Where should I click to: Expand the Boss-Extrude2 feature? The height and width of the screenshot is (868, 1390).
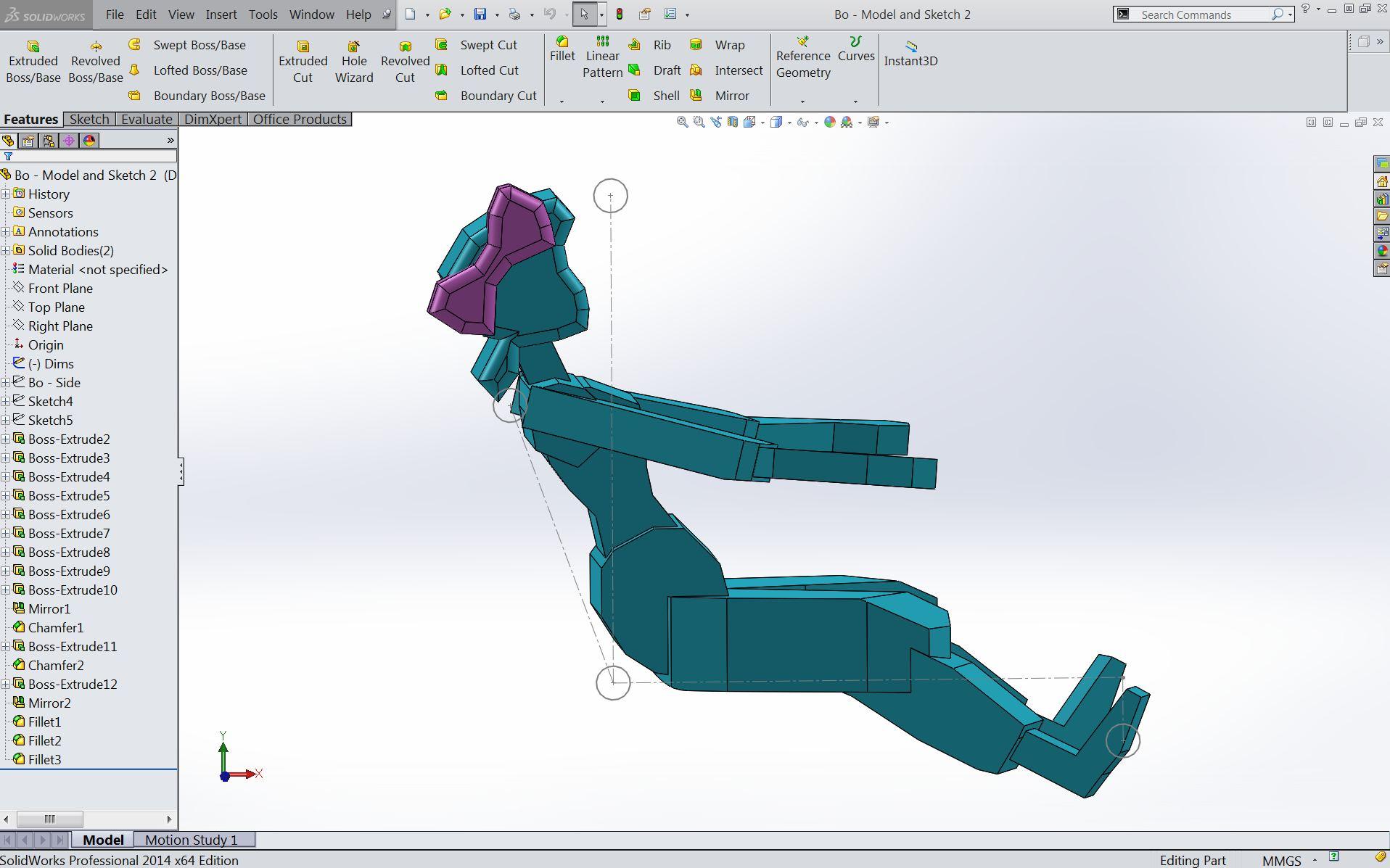[7, 439]
